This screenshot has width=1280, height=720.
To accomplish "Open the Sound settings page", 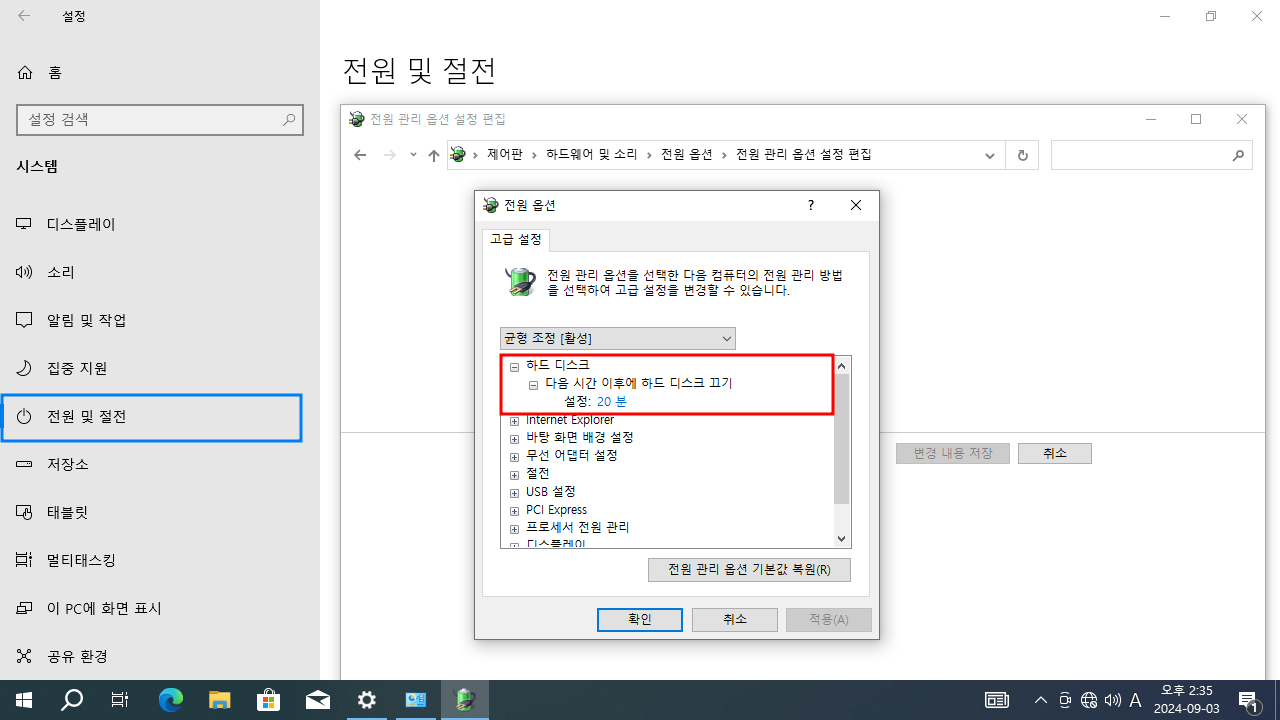I will coord(160,272).
